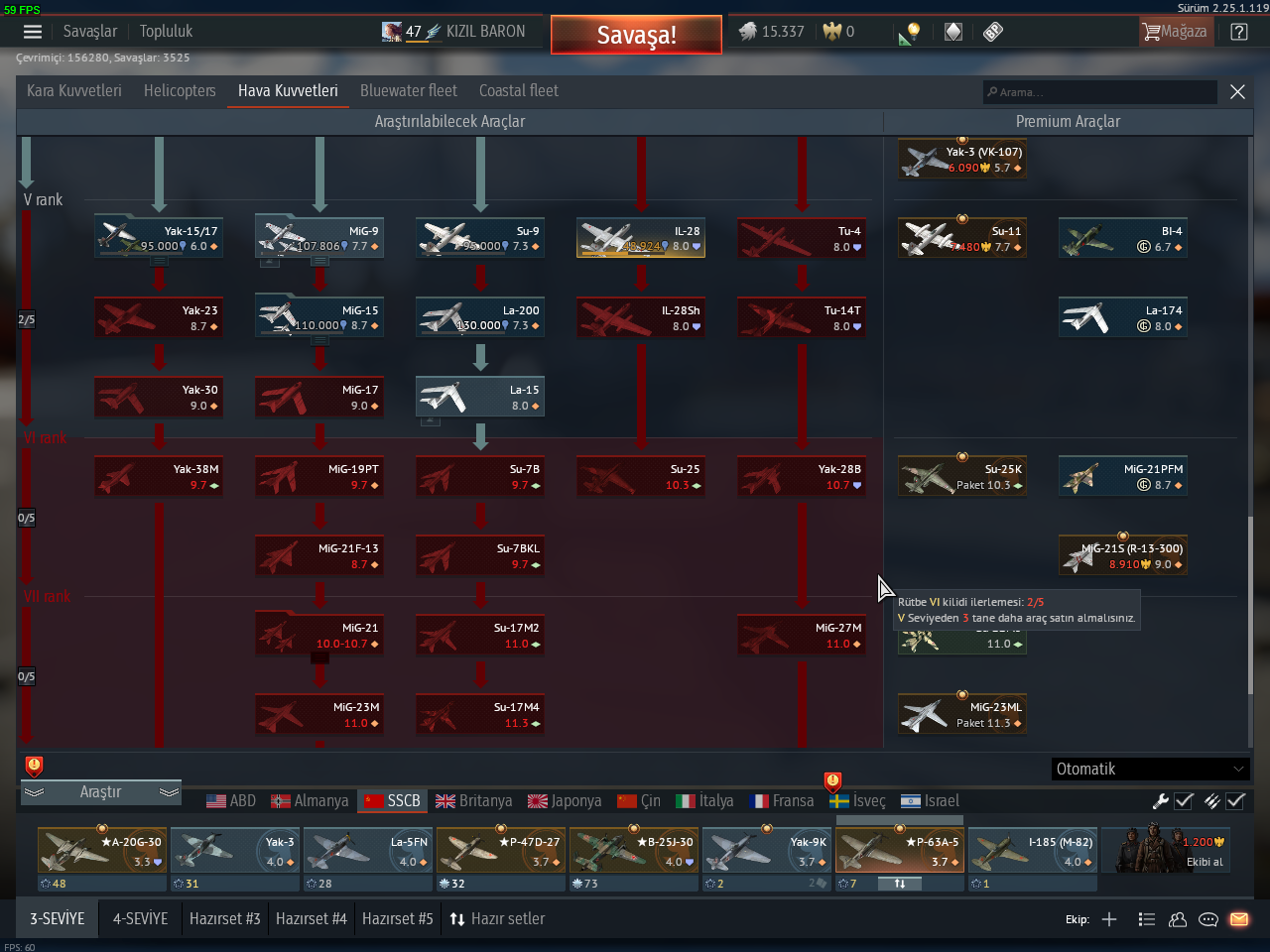The image size is (1270, 952).
Task: Select the MiG-21PFM premium aircraft
Action: point(1123,476)
